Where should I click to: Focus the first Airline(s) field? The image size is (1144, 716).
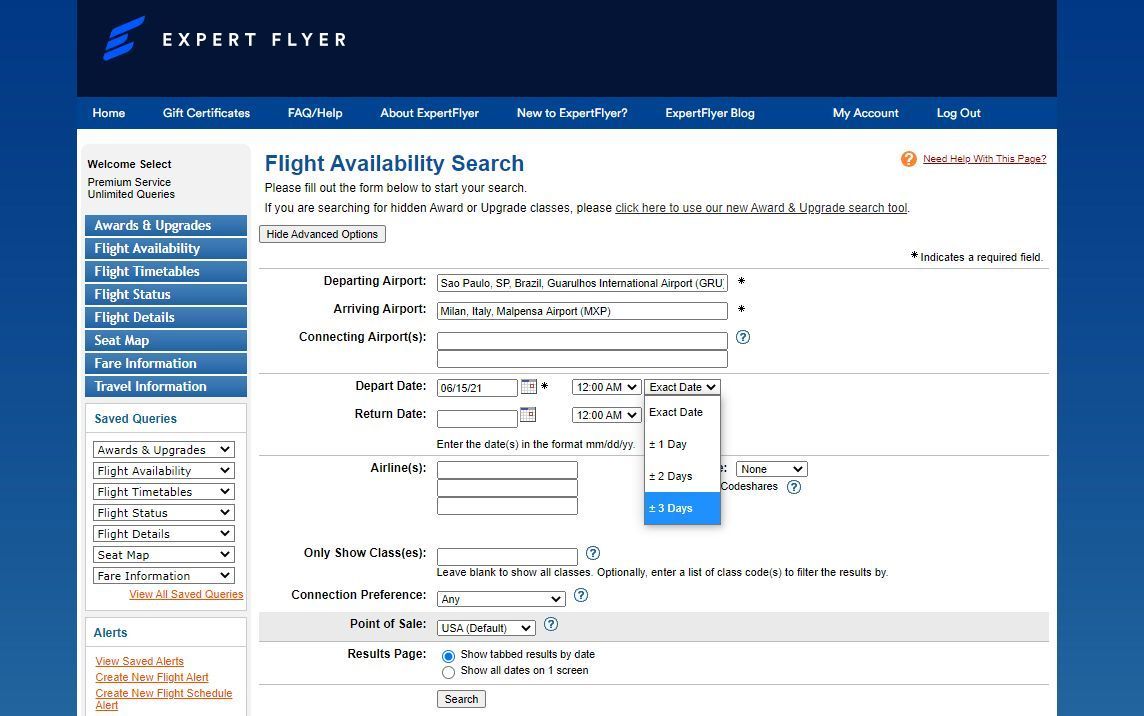[507, 470]
